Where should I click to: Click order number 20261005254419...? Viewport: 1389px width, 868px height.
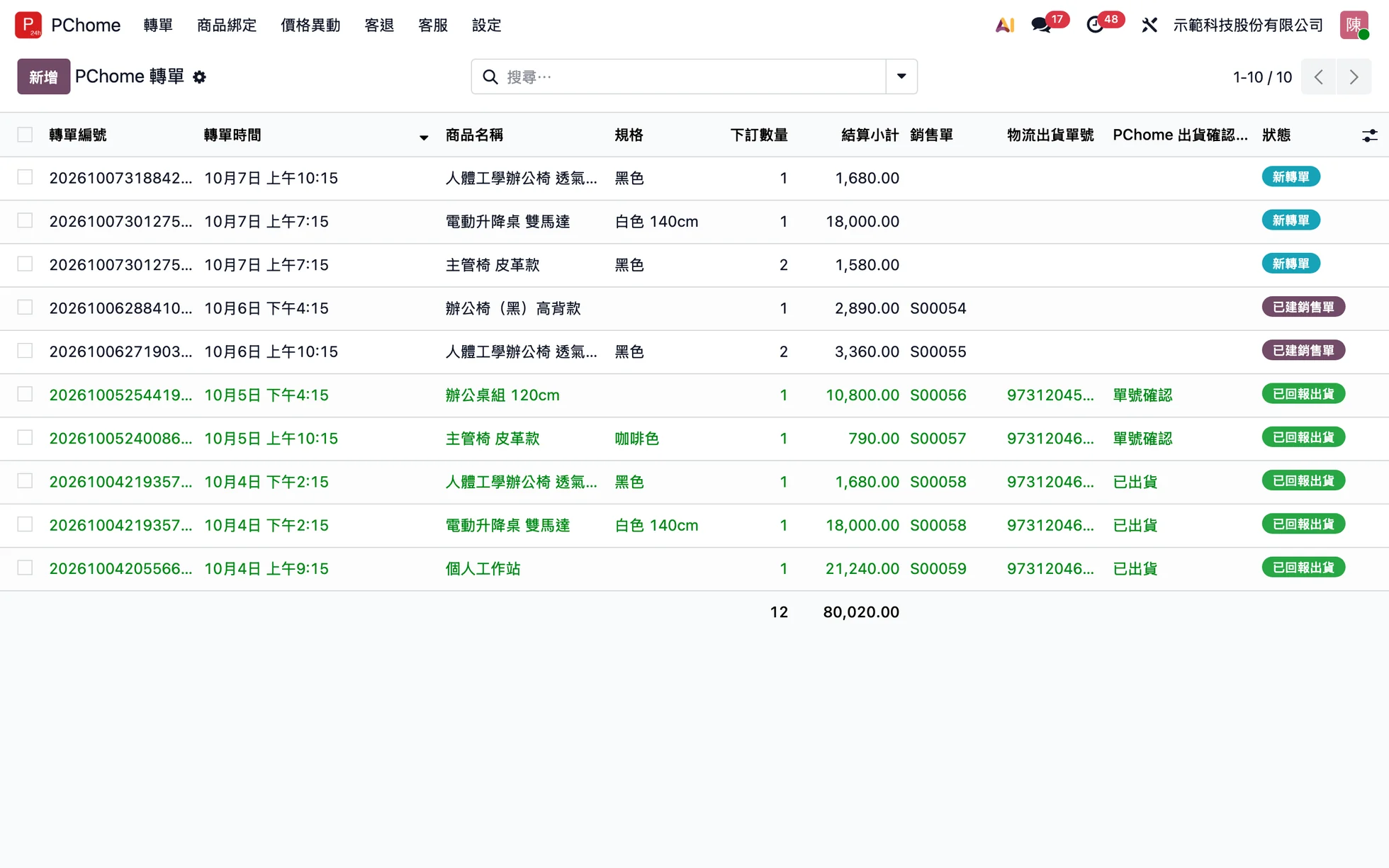click(x=120, y=395)
